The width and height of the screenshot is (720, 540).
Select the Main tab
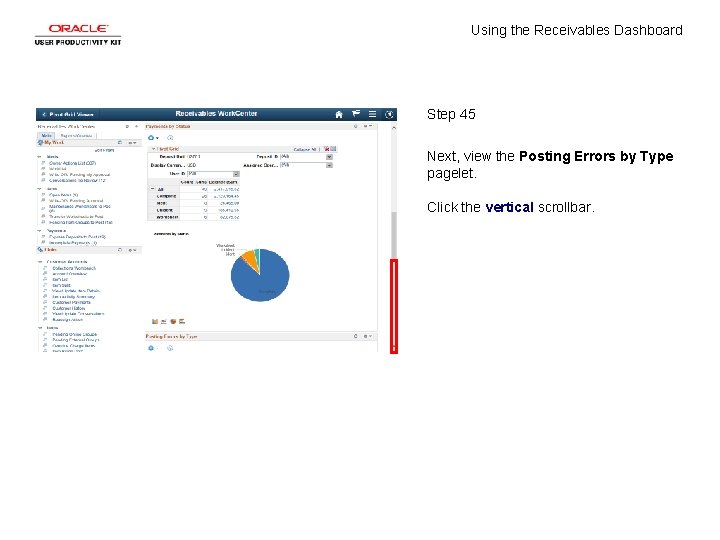click(x=46, y=136)
